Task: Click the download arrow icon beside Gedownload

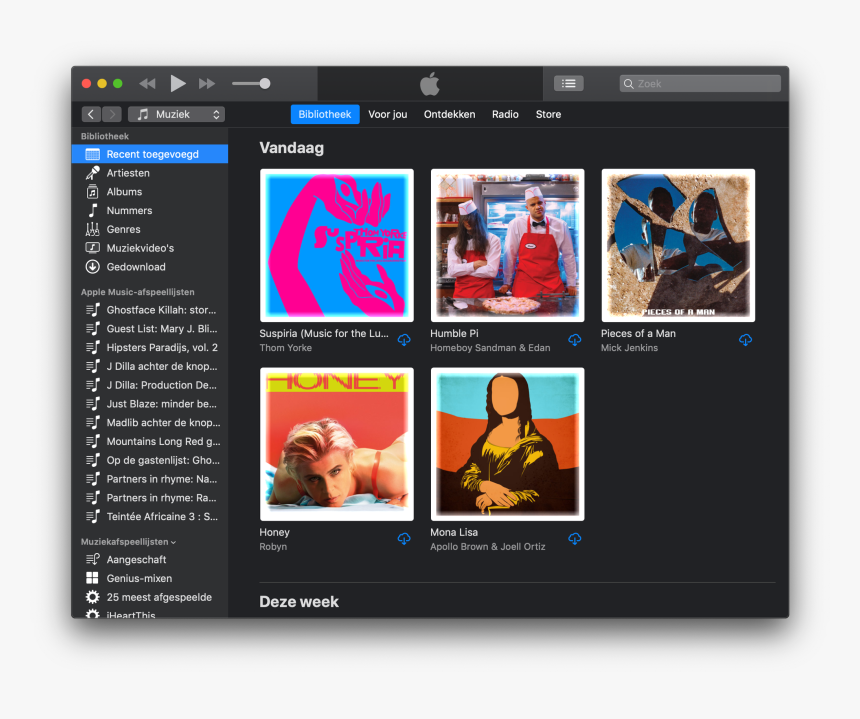Action: pos(93,267)
